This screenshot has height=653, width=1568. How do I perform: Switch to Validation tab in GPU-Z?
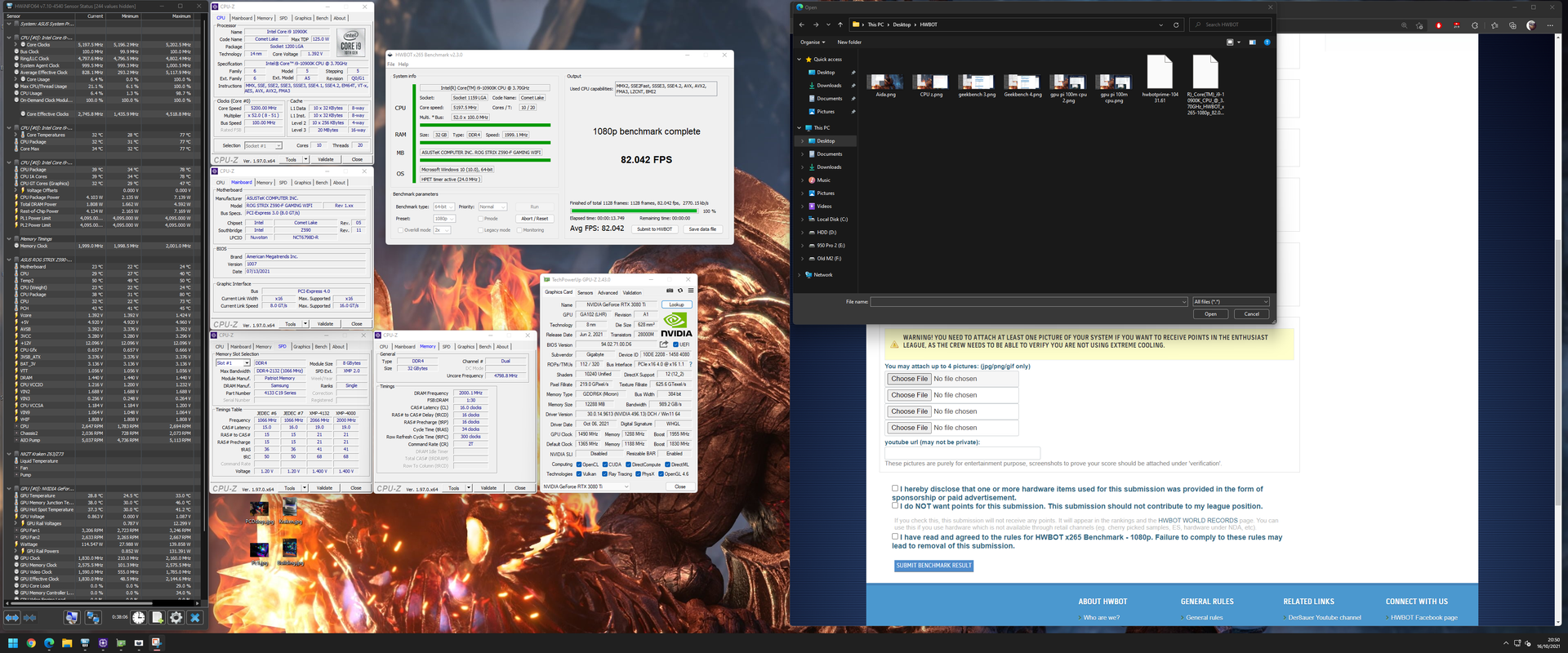click(632, 292)
